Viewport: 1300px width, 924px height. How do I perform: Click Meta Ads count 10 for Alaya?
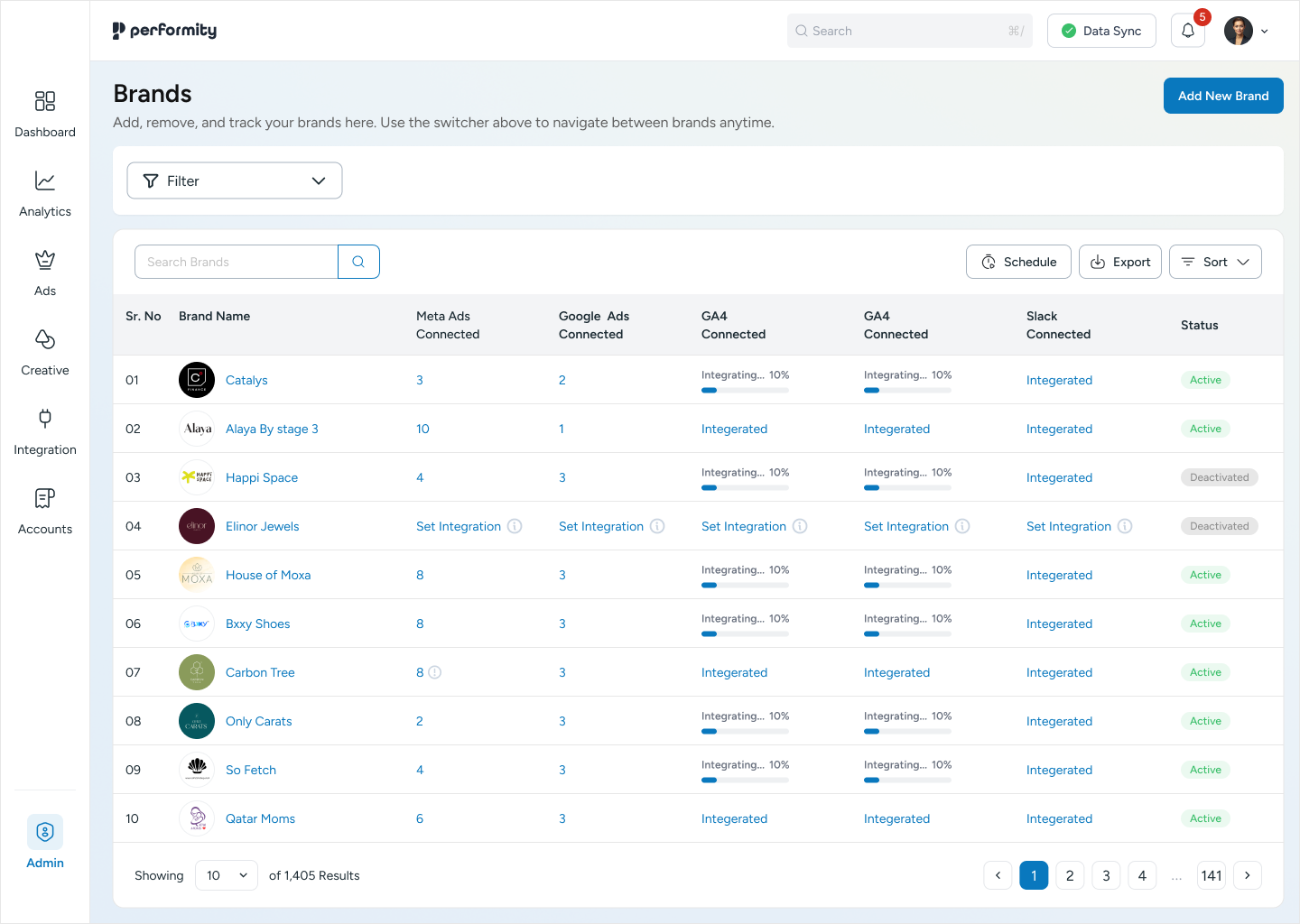(422, 429)
